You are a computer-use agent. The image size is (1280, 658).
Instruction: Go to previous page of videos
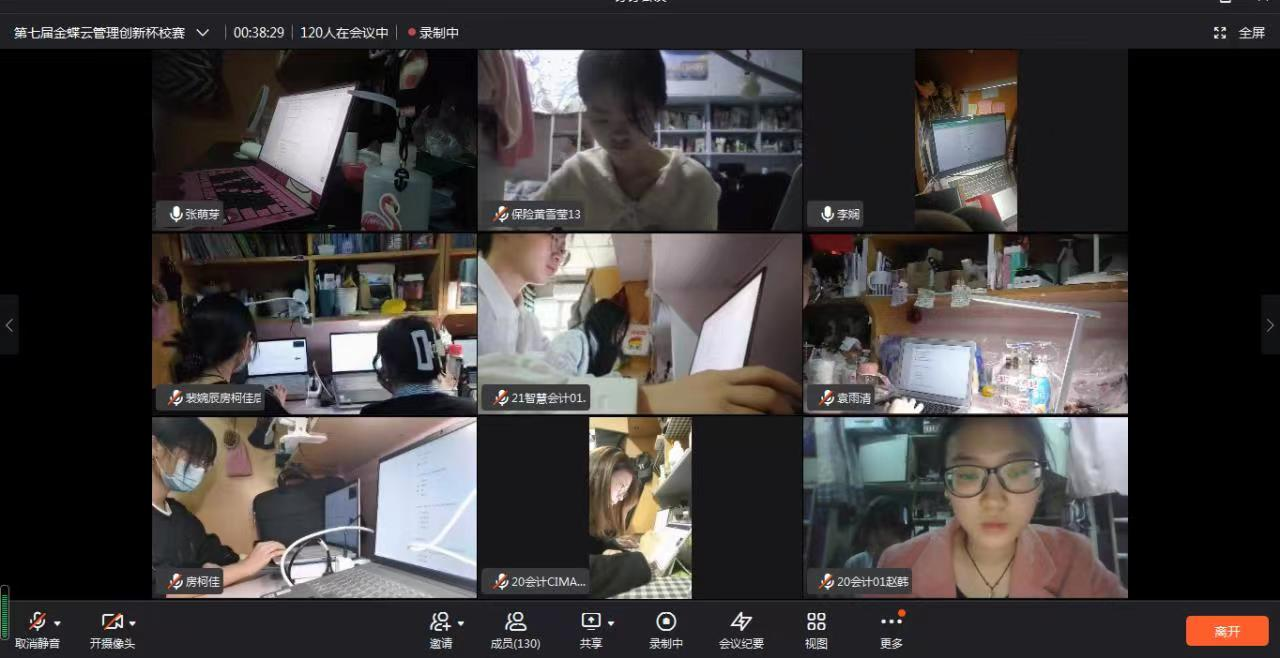point(9,325)
